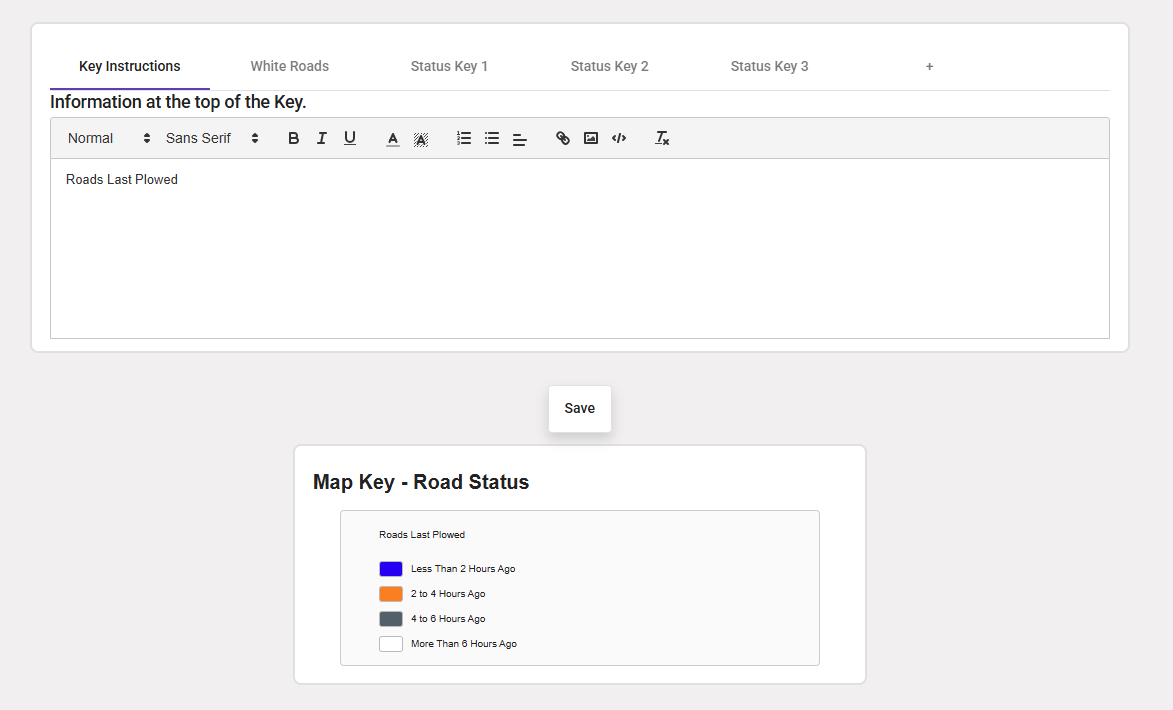Insert a code block
The width and height of the screenshot is (1173, 710).
tap(619, 139)
